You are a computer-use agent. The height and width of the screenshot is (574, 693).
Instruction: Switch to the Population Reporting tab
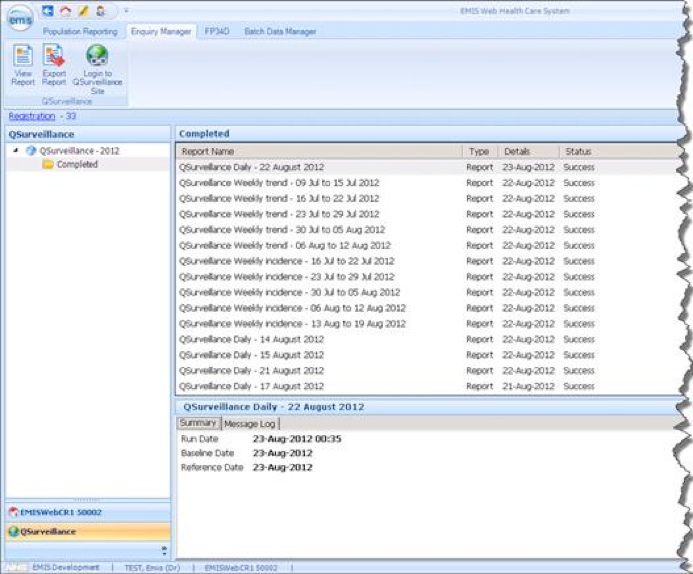[x=80, y=31]
